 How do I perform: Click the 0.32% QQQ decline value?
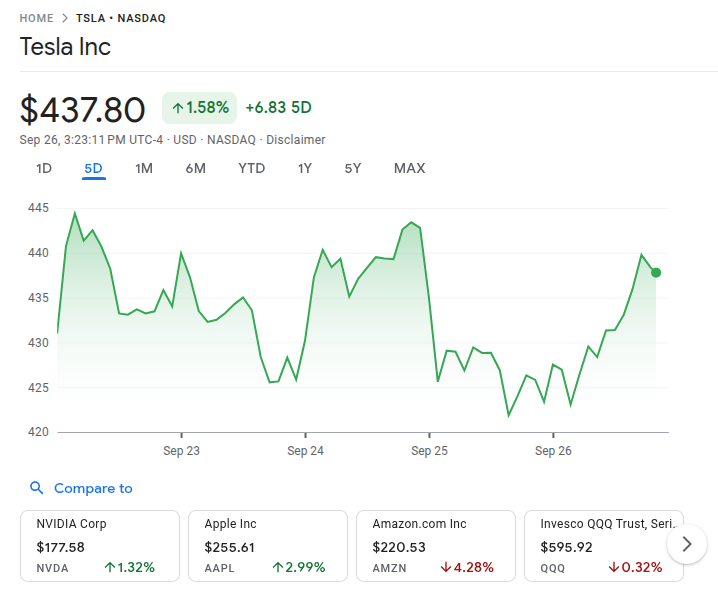coord(642,568)
